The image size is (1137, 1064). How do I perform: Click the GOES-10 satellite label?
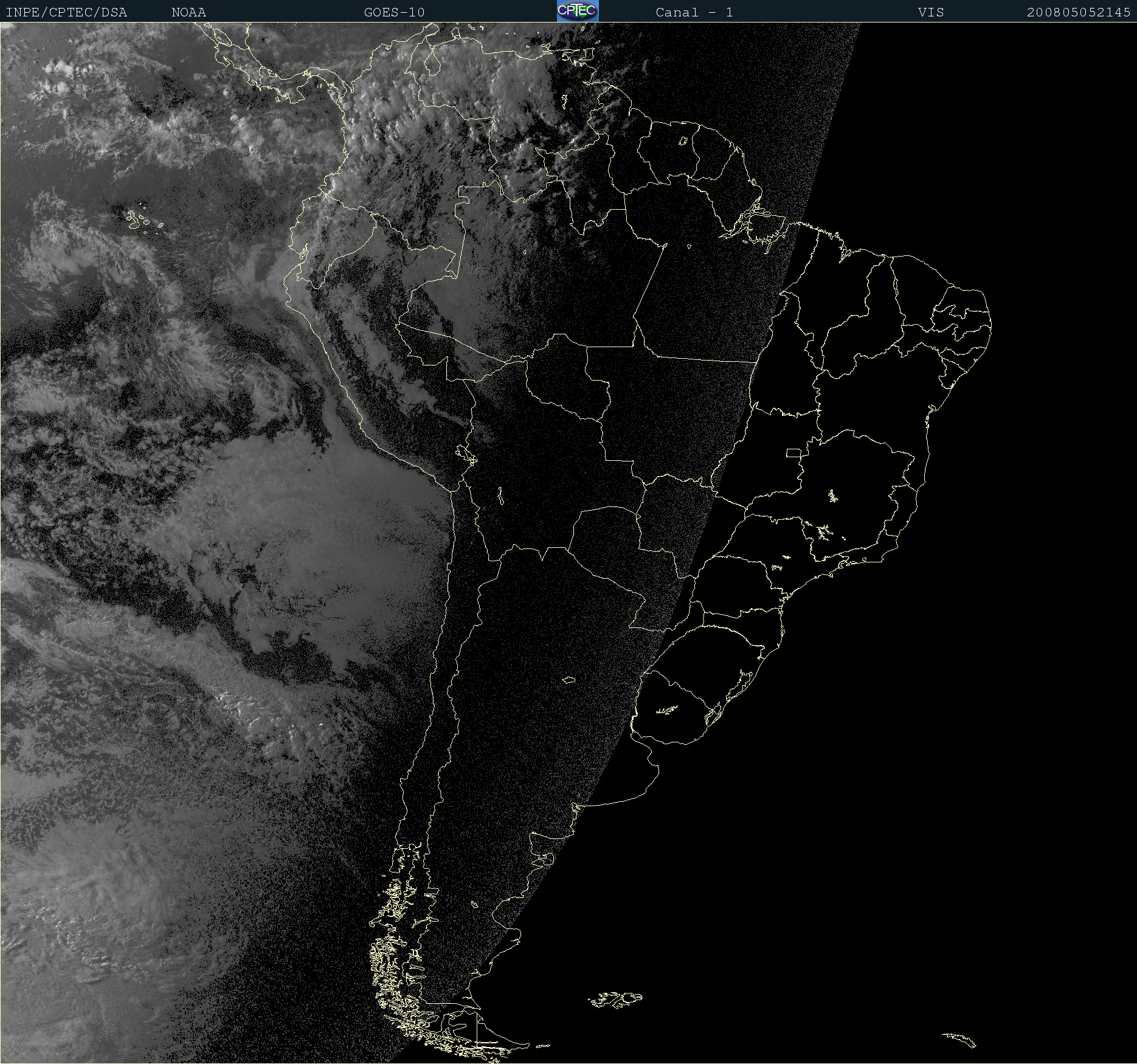pos(395,12)
